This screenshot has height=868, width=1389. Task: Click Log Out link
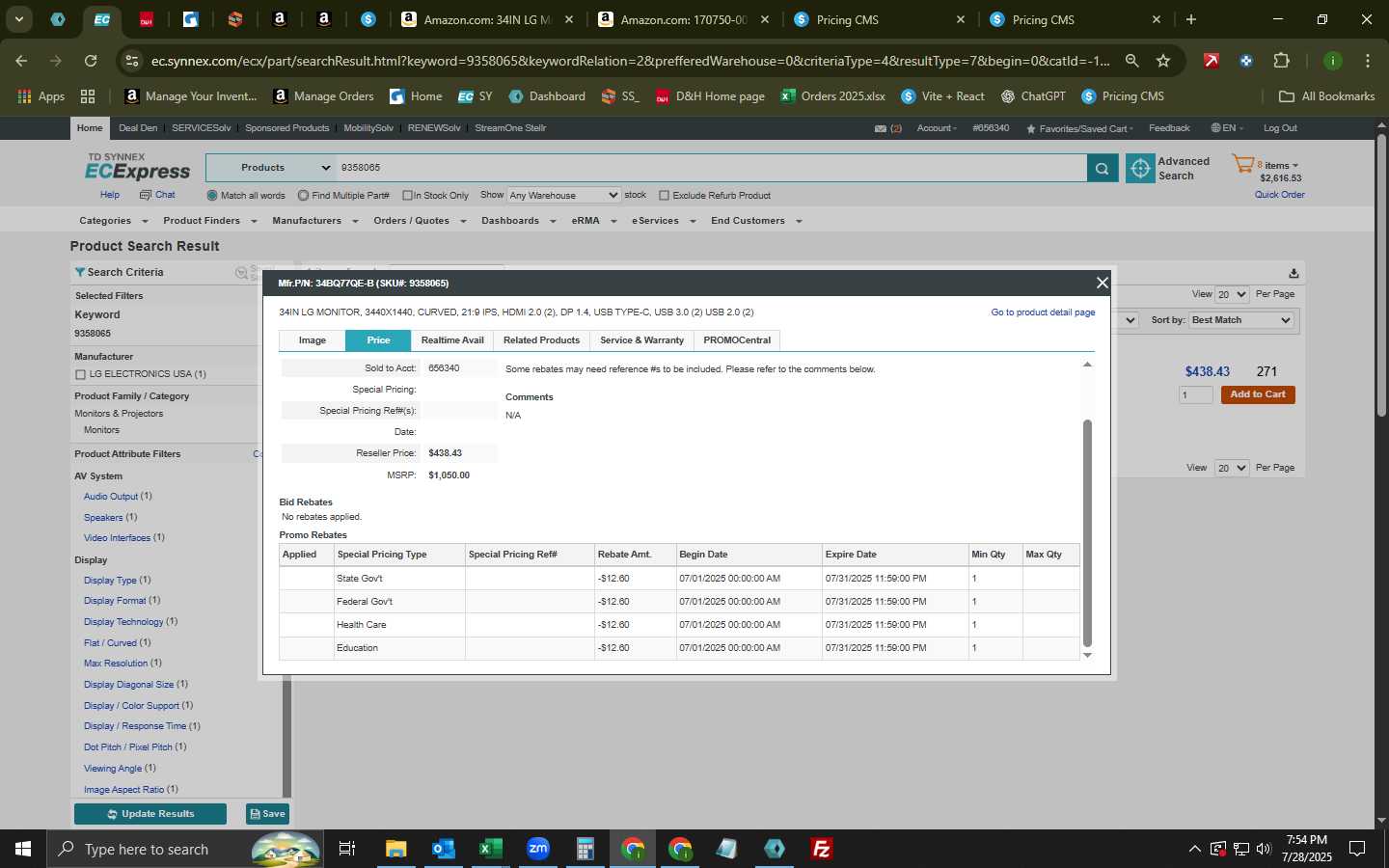pos(1280,128)
